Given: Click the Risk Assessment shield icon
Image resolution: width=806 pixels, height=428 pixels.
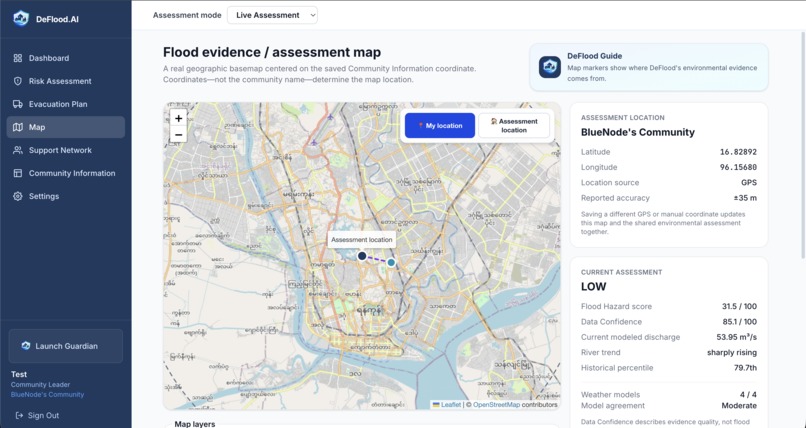Looking at the screenshot, I should coord(18,81).
